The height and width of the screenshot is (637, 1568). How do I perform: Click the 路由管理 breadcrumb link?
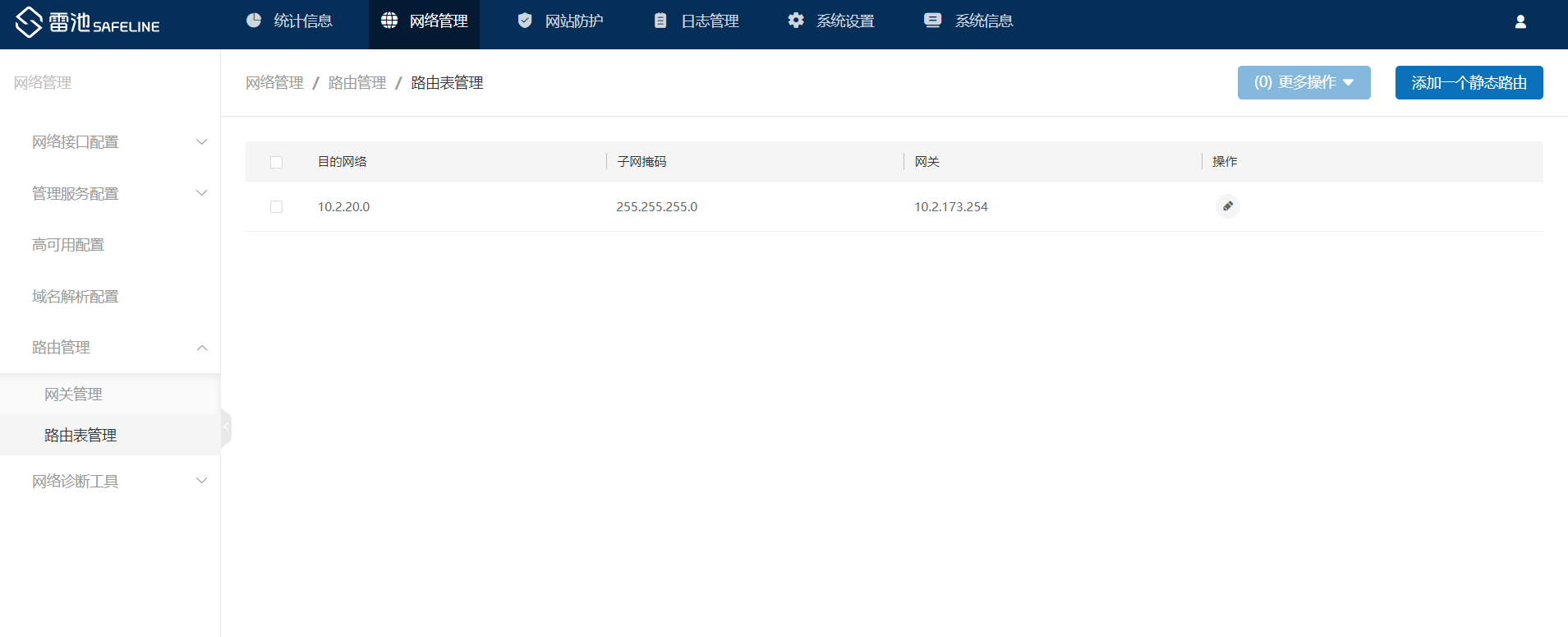click(x=357, y=83)
